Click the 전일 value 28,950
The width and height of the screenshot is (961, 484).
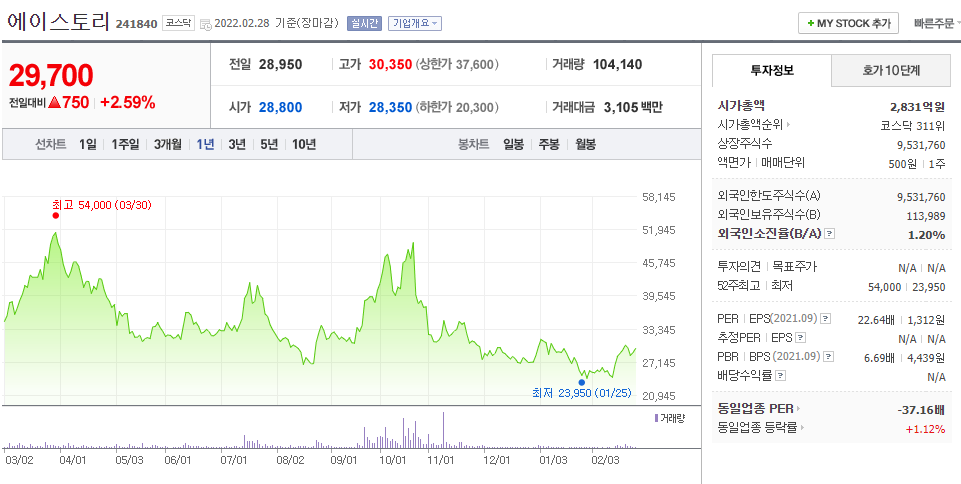(x=281, y=64)
